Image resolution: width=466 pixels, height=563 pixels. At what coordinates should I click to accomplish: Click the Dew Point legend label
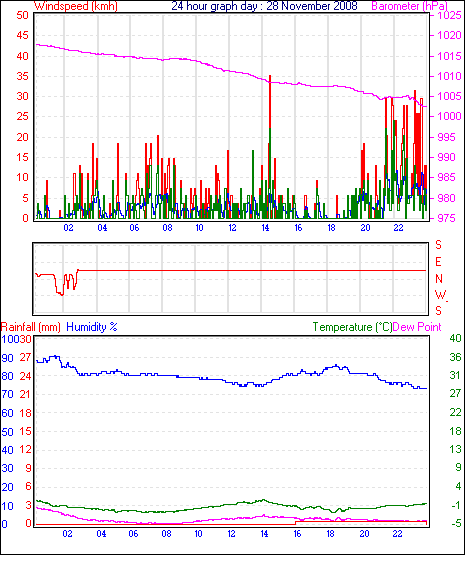417,327
